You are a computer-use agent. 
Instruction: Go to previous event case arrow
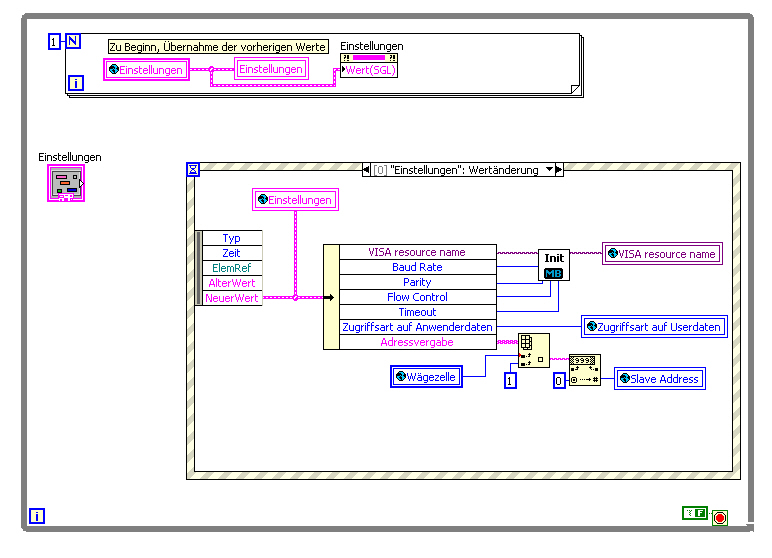[366, 170]
